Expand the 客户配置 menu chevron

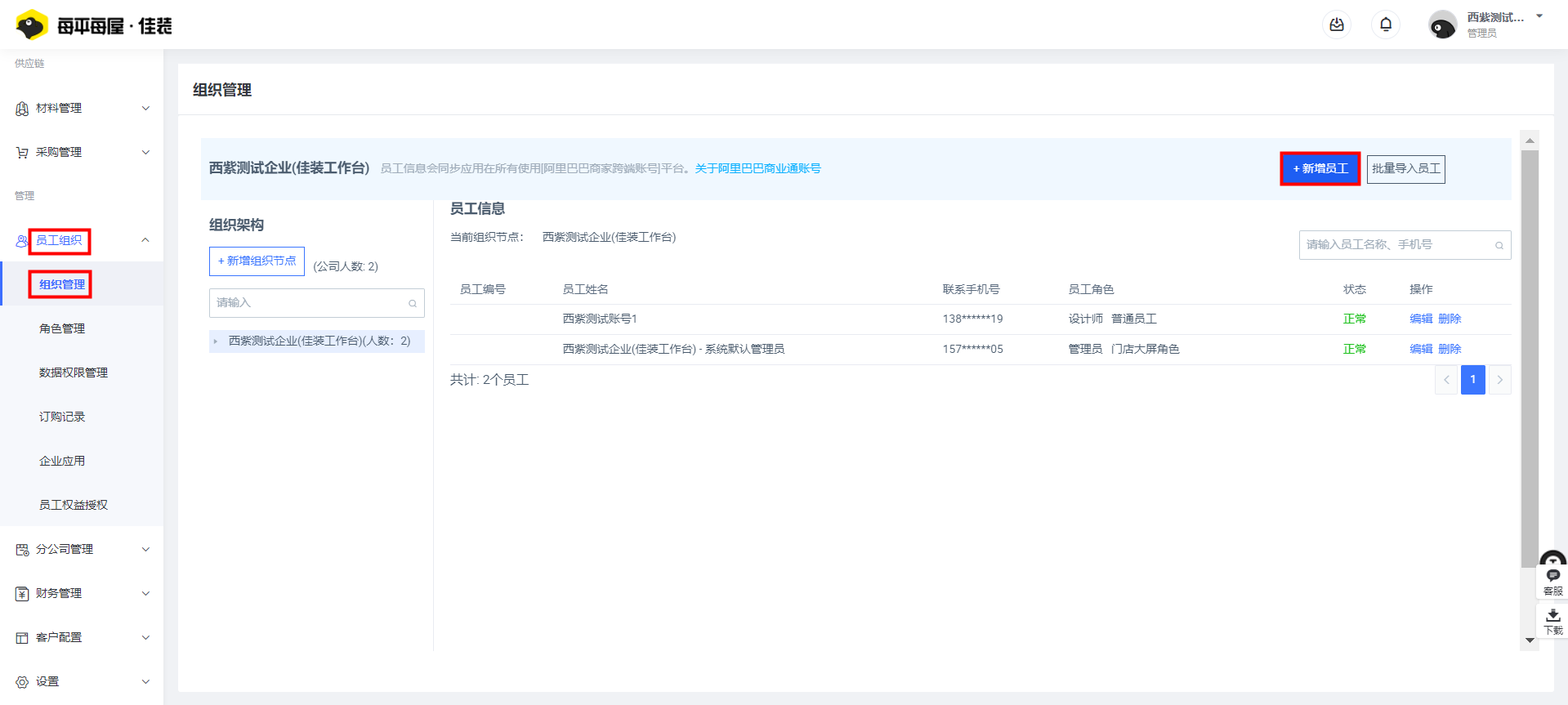pos(145,637)
